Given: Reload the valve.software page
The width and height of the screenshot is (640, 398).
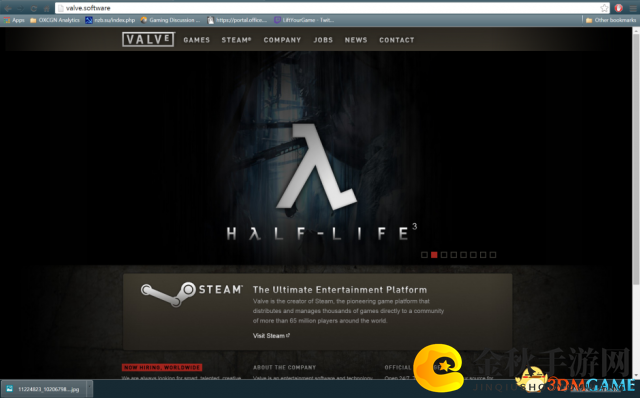Looking at the screenshot, I should coord(33,8).
